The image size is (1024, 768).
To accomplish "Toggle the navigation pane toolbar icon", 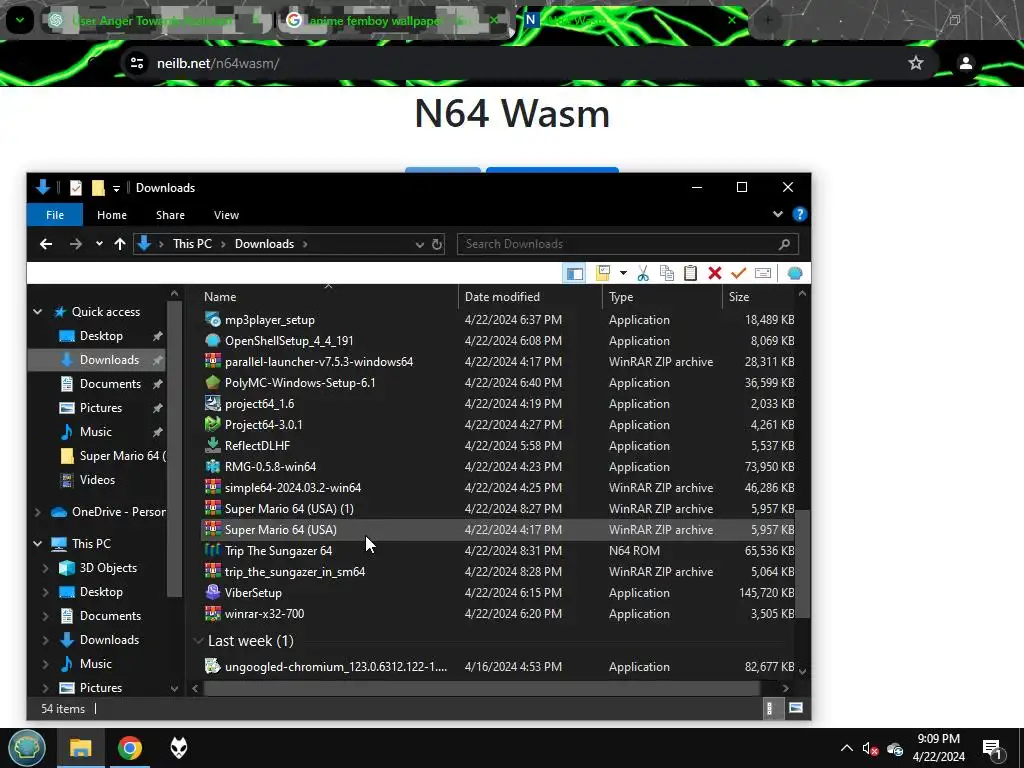I will tap(575, 273).
